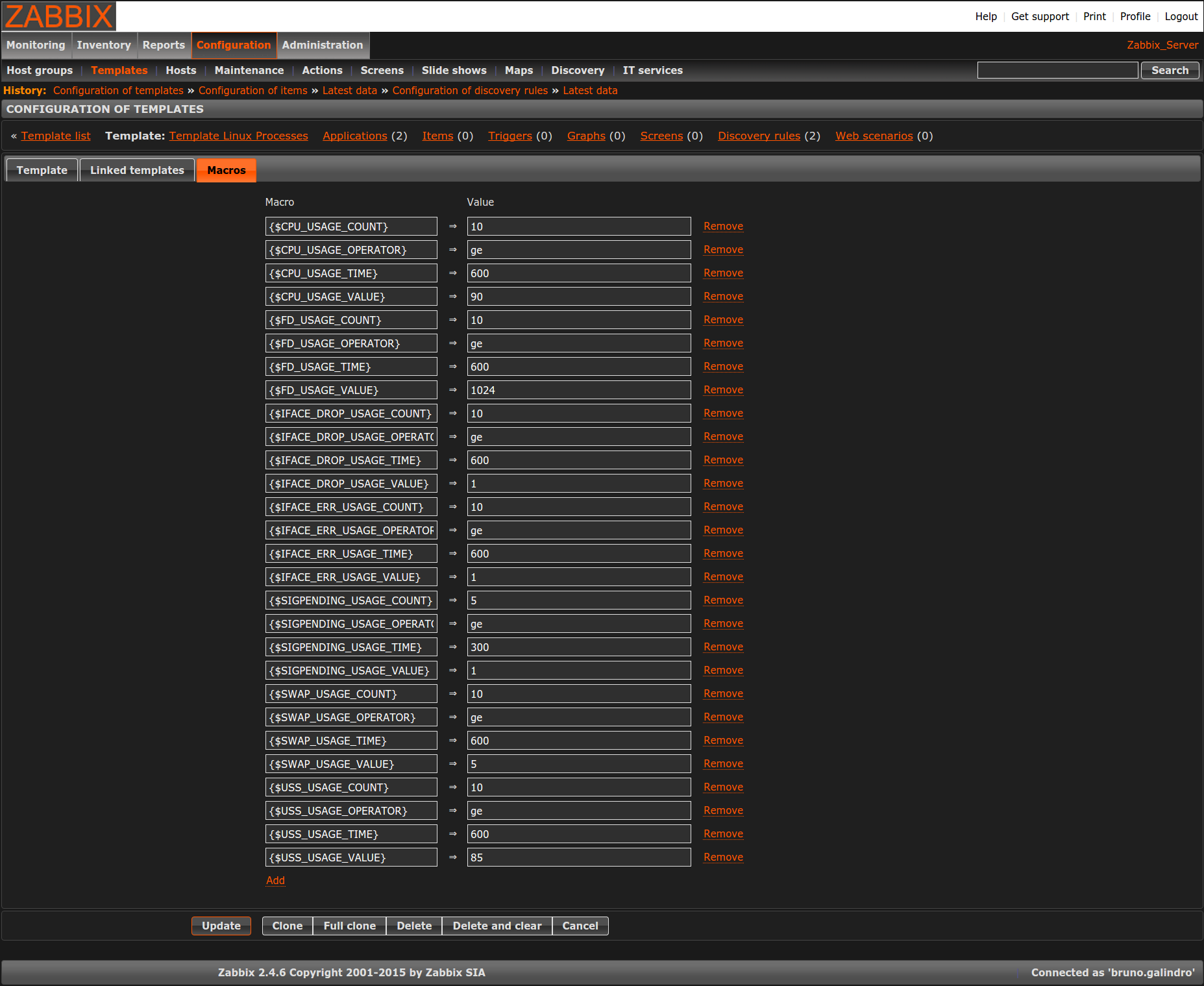Click Add to add a macro
Image resolution: width=1204 pixels, height=986 pixels.
[275, 880]
